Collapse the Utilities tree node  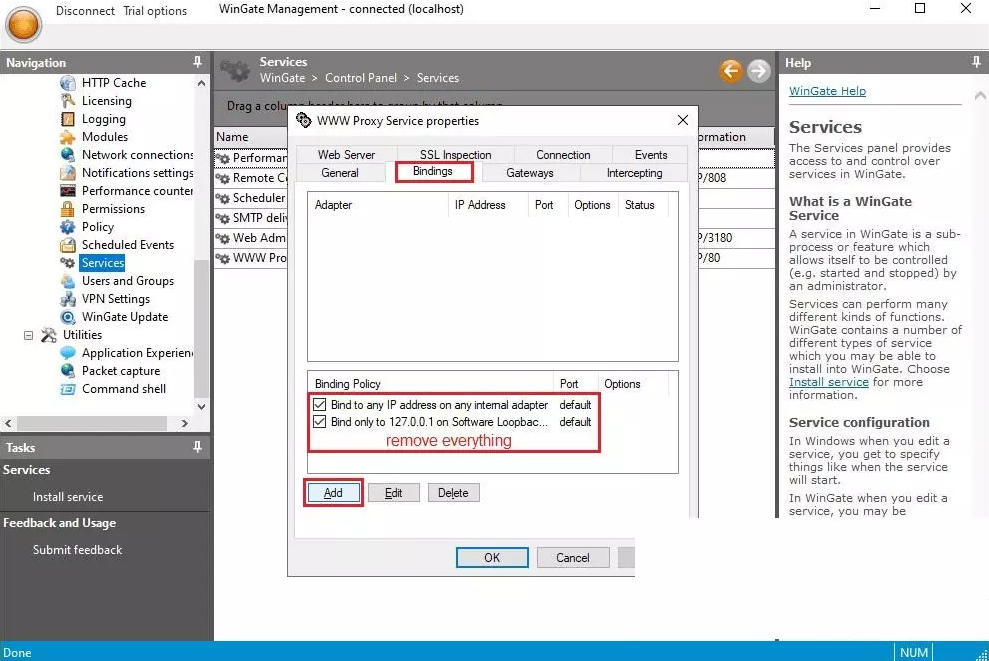(x=29, y=335)
